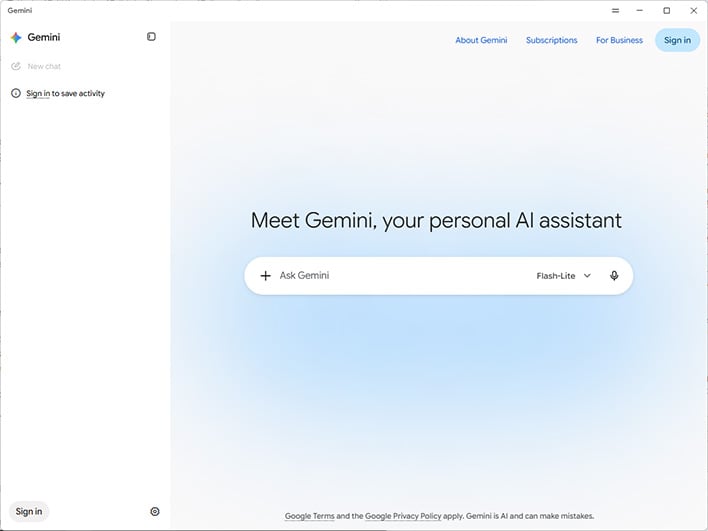Minimize the Gemini window
This screenshot has height=531, width=708.
click(639, 10)
